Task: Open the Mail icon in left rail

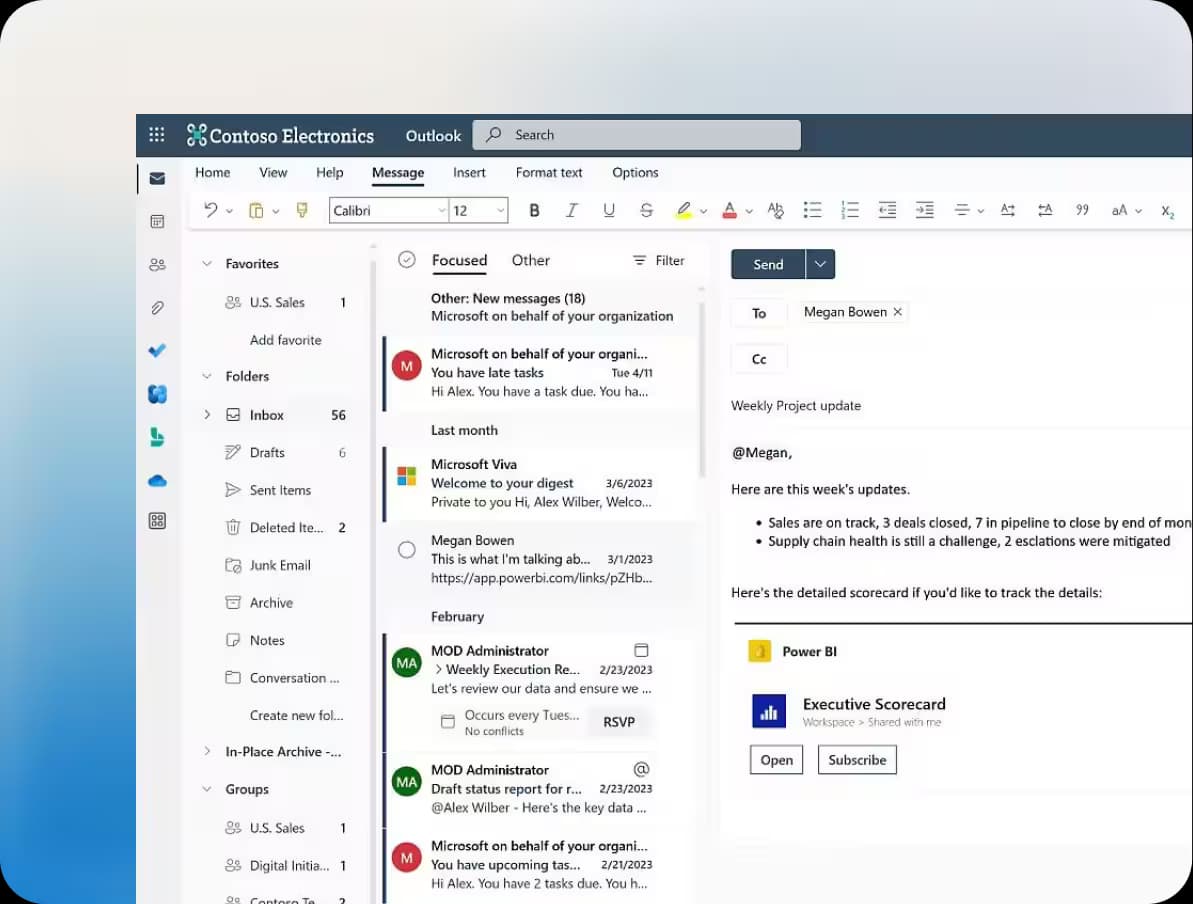Action: [x=157, y=178]
